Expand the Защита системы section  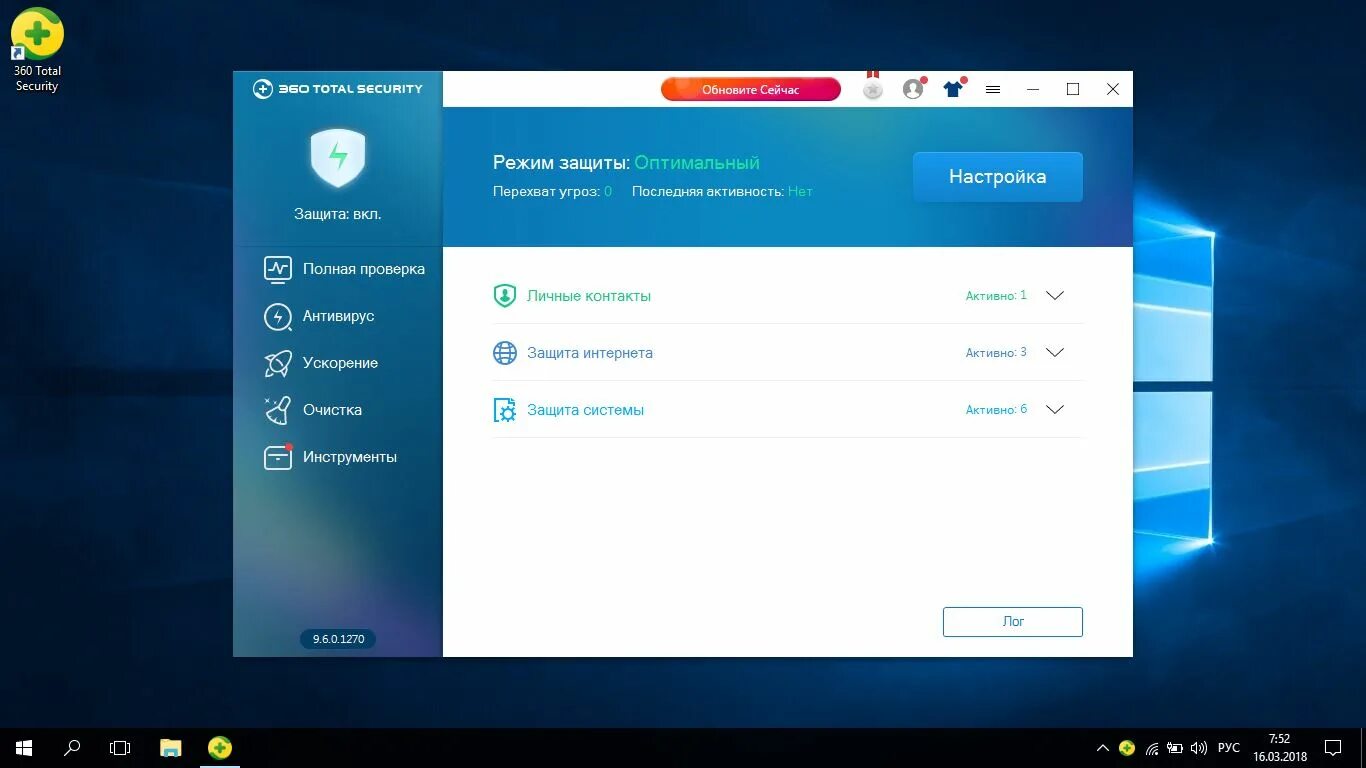1055,409
